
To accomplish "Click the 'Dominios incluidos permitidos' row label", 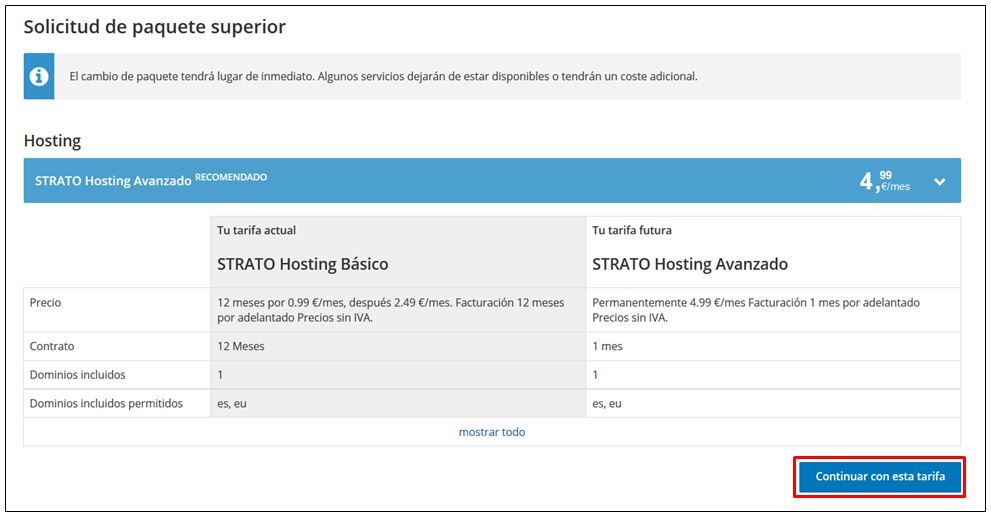I will [x=106, y=404].
